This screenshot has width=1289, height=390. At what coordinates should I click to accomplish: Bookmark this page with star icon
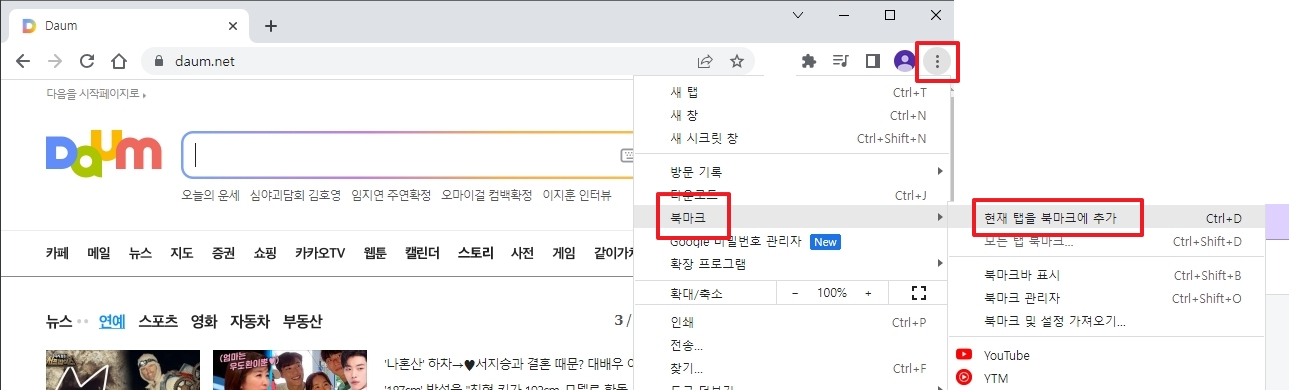(x=737, y=61)
